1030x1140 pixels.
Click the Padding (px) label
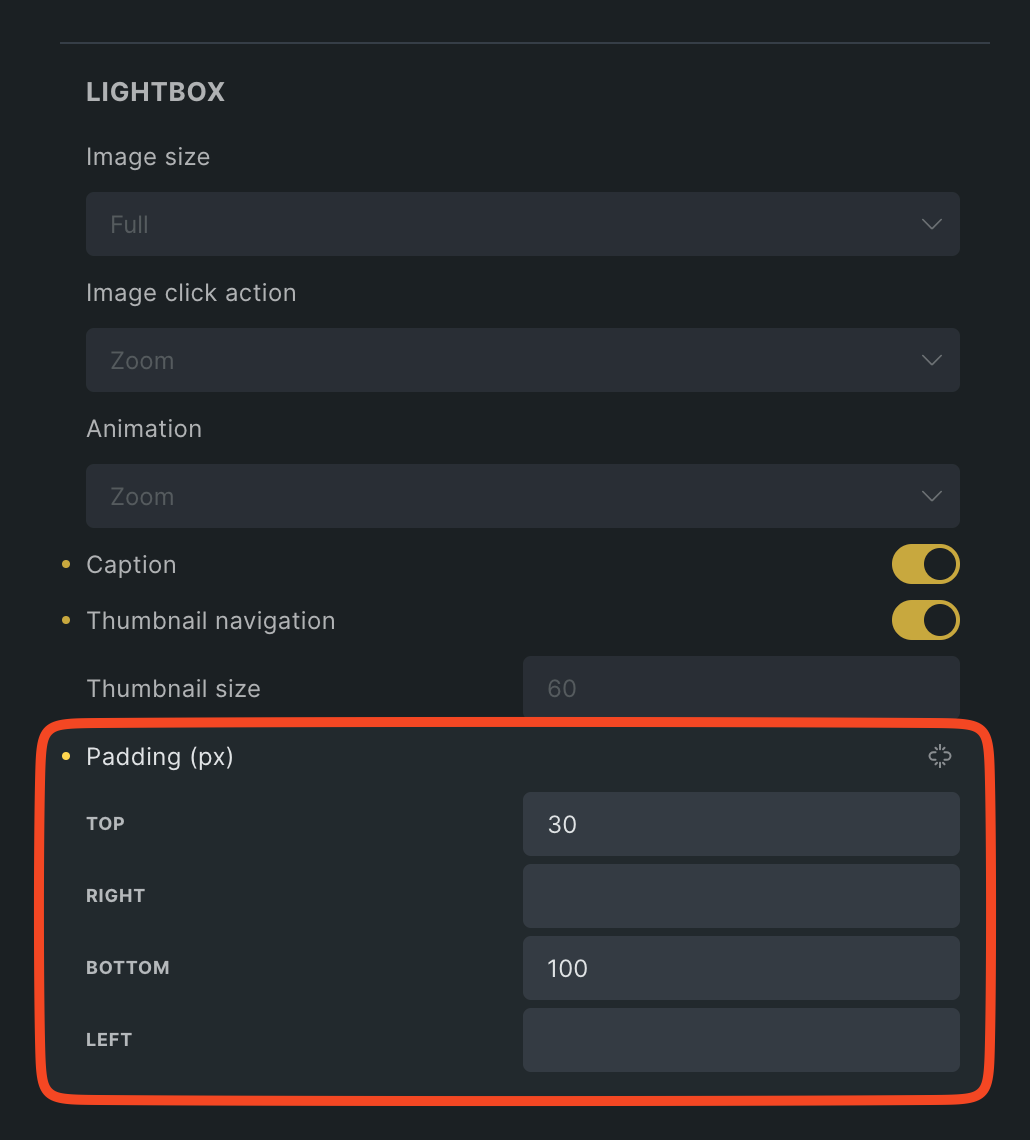[x=160, y=757]
